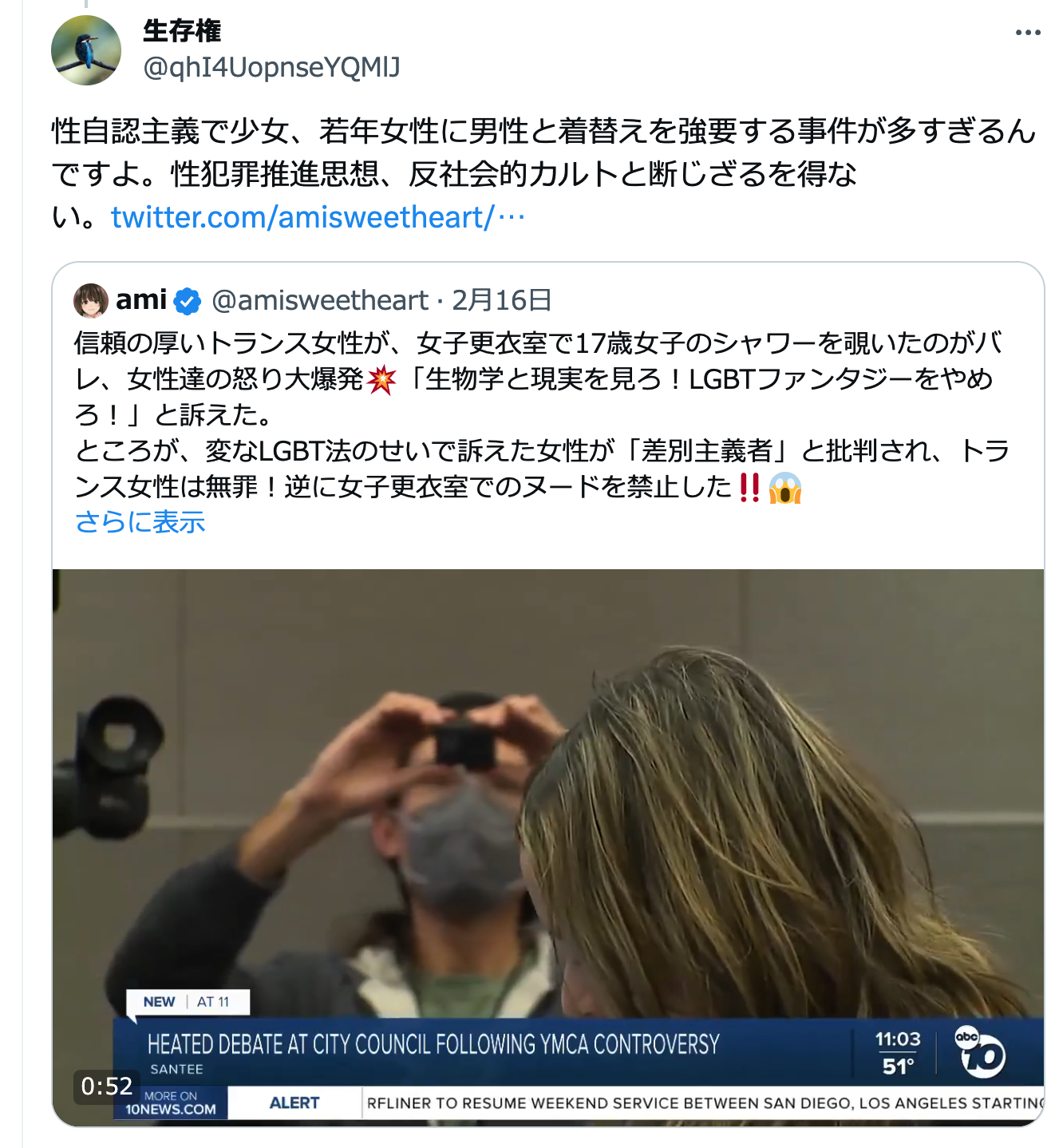Click the heated debate headline in video
This screenshot has height=1148, width=1055.
coord(433,1044)
